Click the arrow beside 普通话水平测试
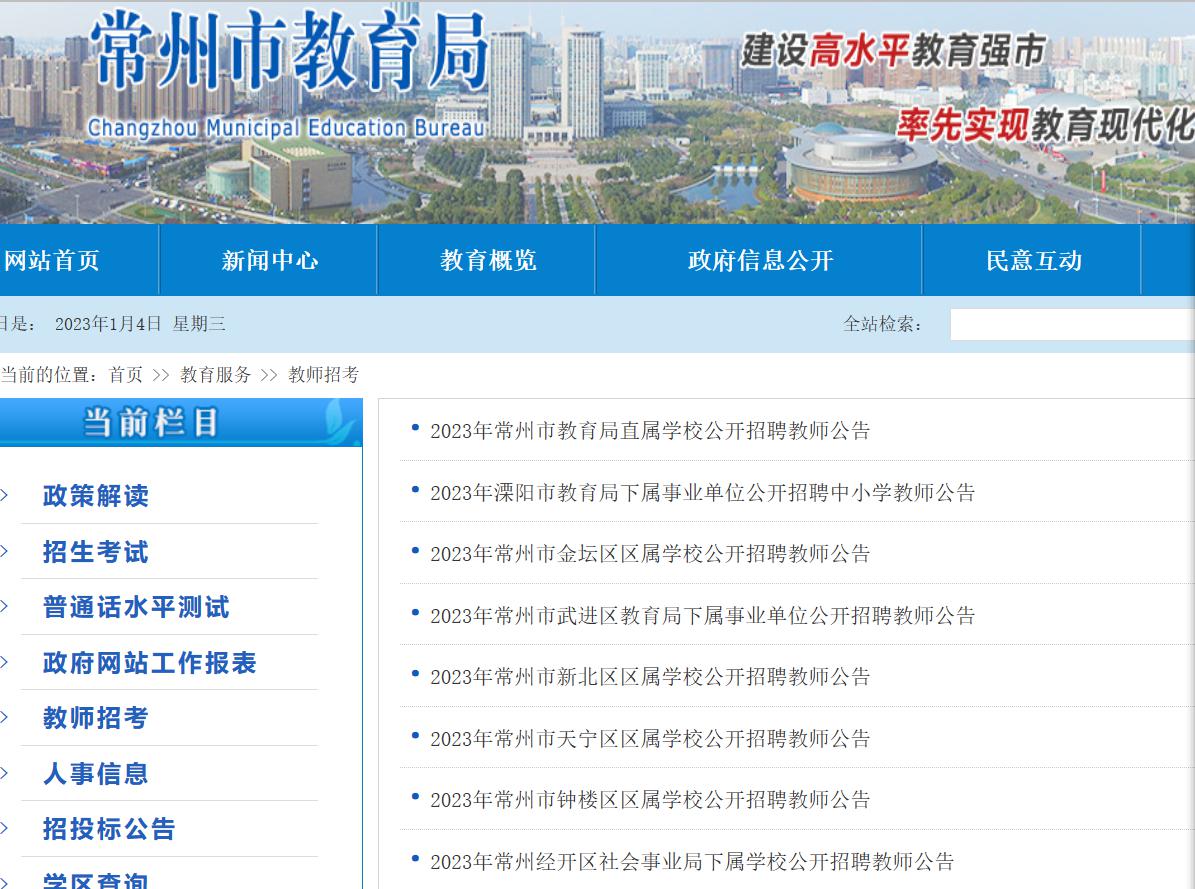The image size is (1195, 889). pos(4,607)
